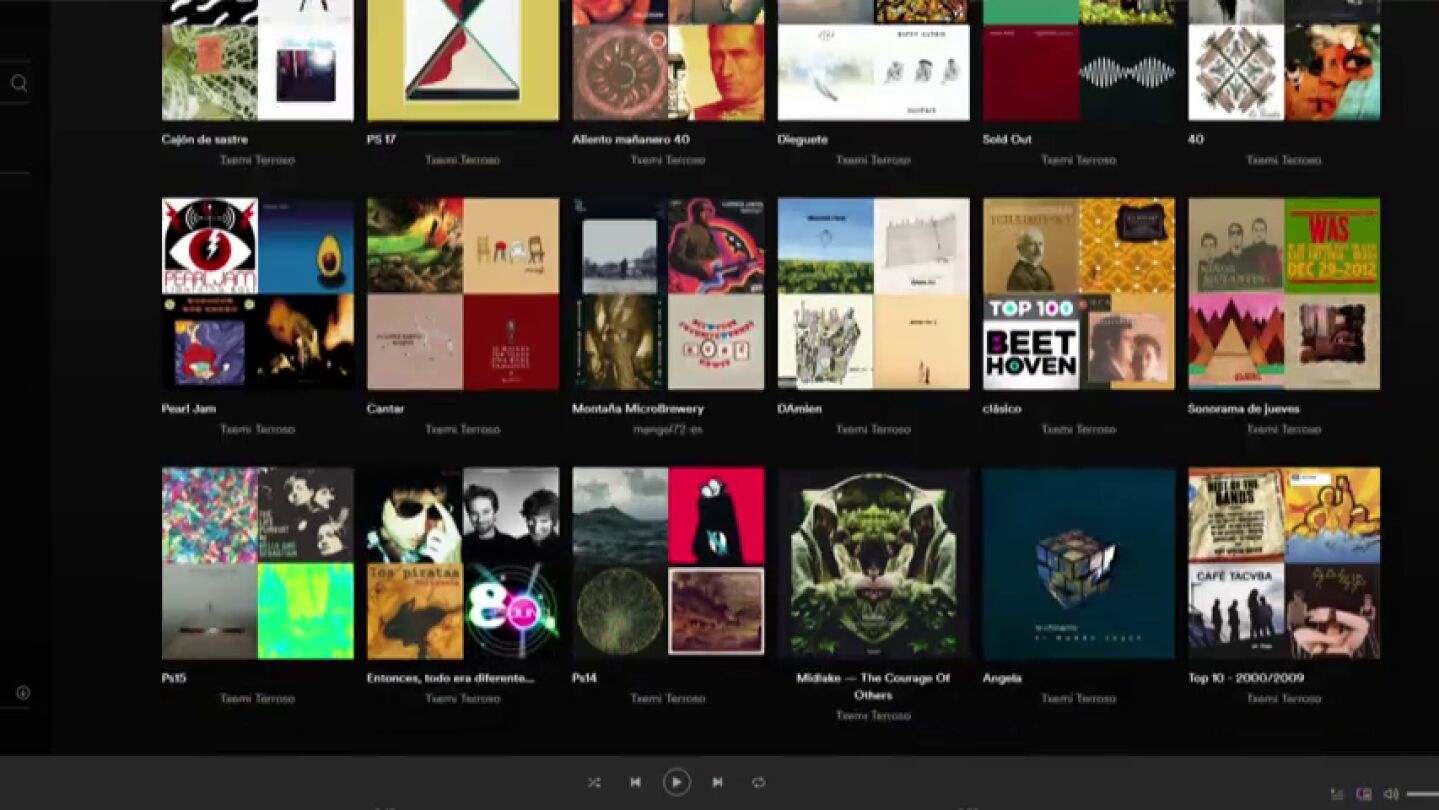
Task: Open Midlake Courage Of Others cover
Action: (x=874, y=563)
